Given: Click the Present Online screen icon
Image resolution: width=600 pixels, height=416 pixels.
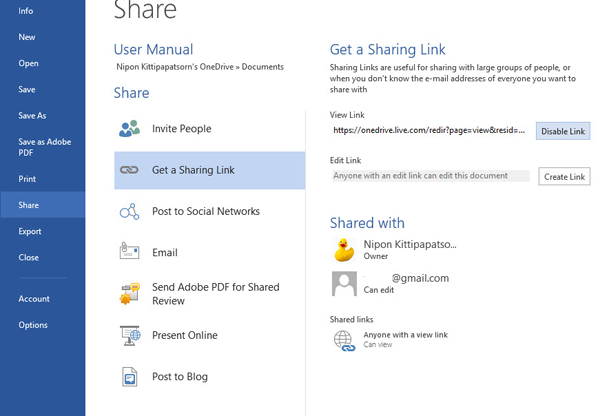Looking at the screenshot, I should [x=130, y=336].
